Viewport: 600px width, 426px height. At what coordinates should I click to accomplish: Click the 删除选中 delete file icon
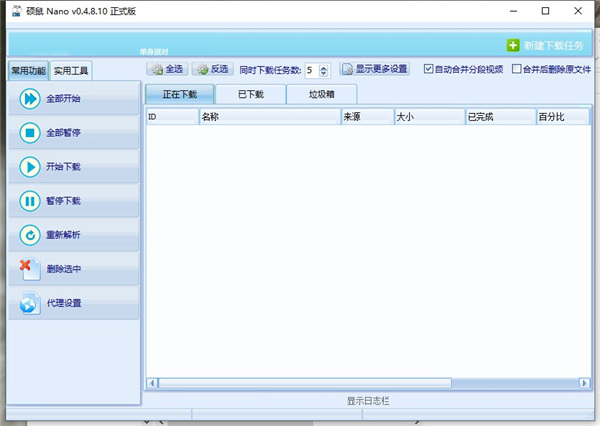tap(30, 269)
